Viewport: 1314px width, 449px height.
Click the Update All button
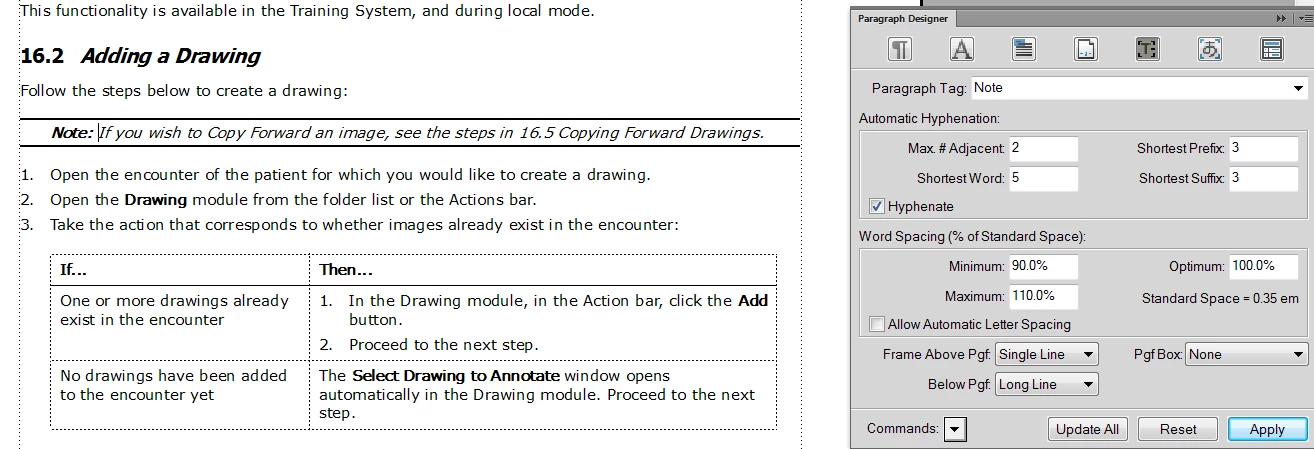coord(1087,430)
